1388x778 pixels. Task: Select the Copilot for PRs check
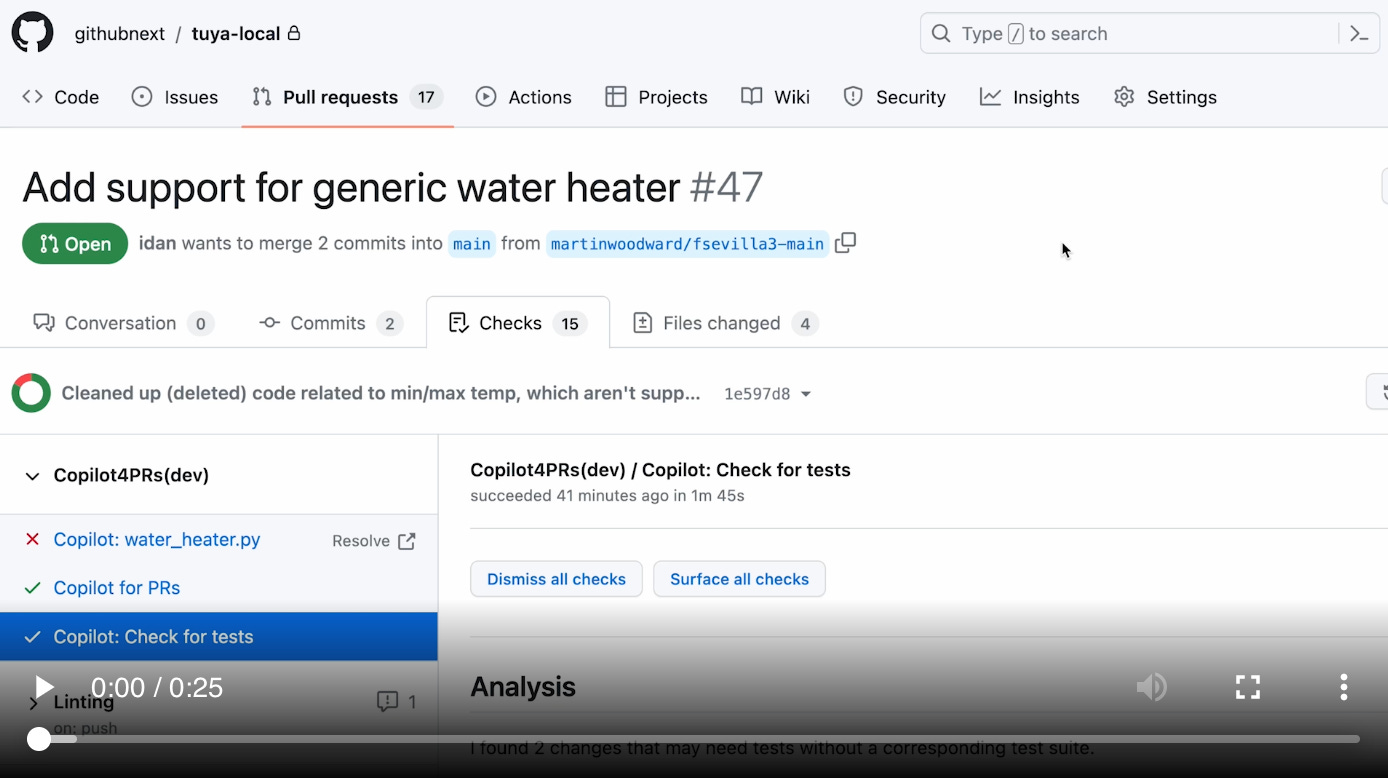117,588
